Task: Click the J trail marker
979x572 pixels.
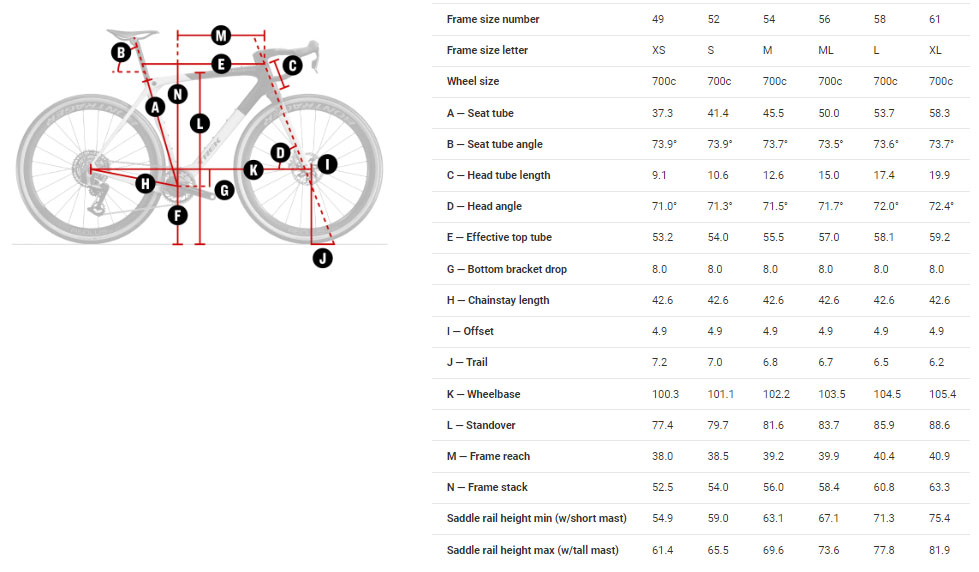Action: pos(322,258)
